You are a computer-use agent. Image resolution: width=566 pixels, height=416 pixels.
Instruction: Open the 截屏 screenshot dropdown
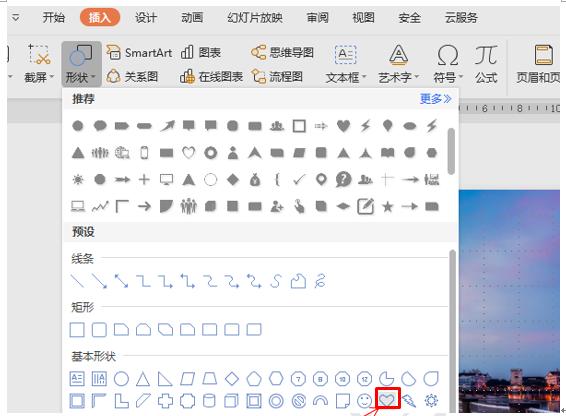39,64
